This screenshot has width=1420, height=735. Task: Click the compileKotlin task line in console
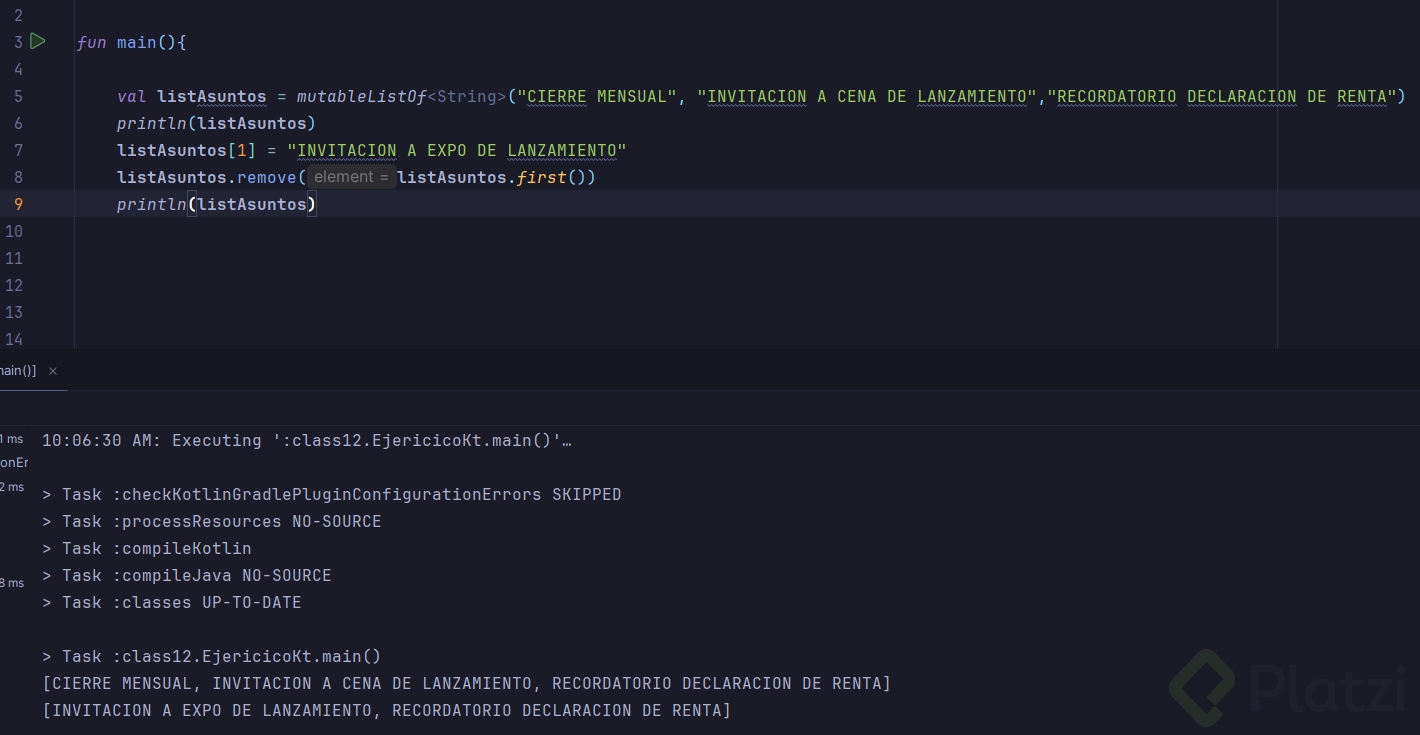[147, 549]
